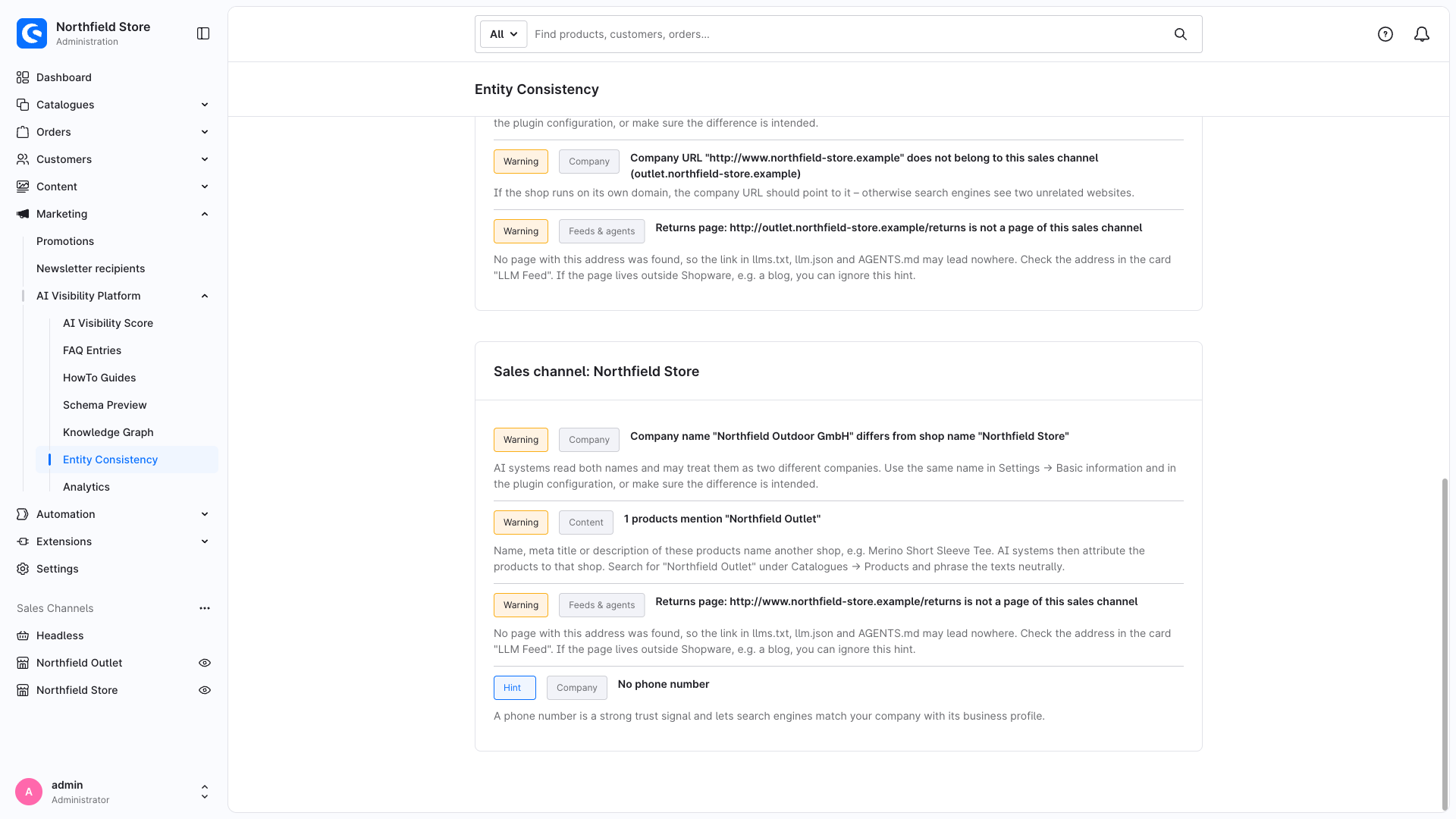Click the Automation icon in sidebar
The image size is (1456, 819).
23,514
